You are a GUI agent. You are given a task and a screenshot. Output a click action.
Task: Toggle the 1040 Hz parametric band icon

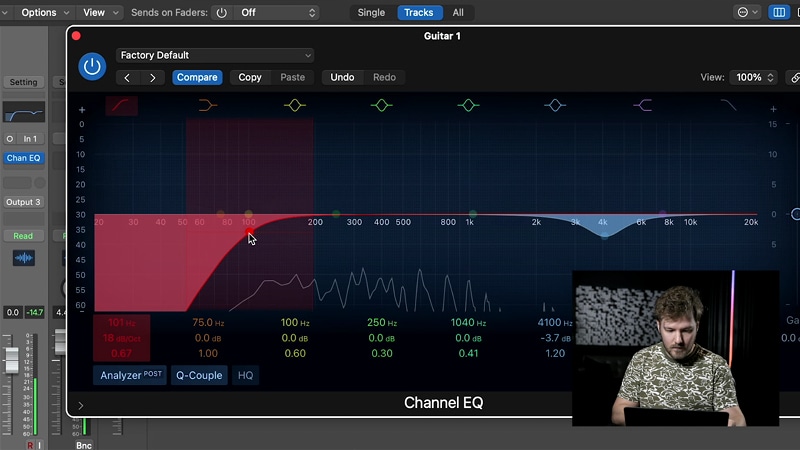(x=468, y=106)
